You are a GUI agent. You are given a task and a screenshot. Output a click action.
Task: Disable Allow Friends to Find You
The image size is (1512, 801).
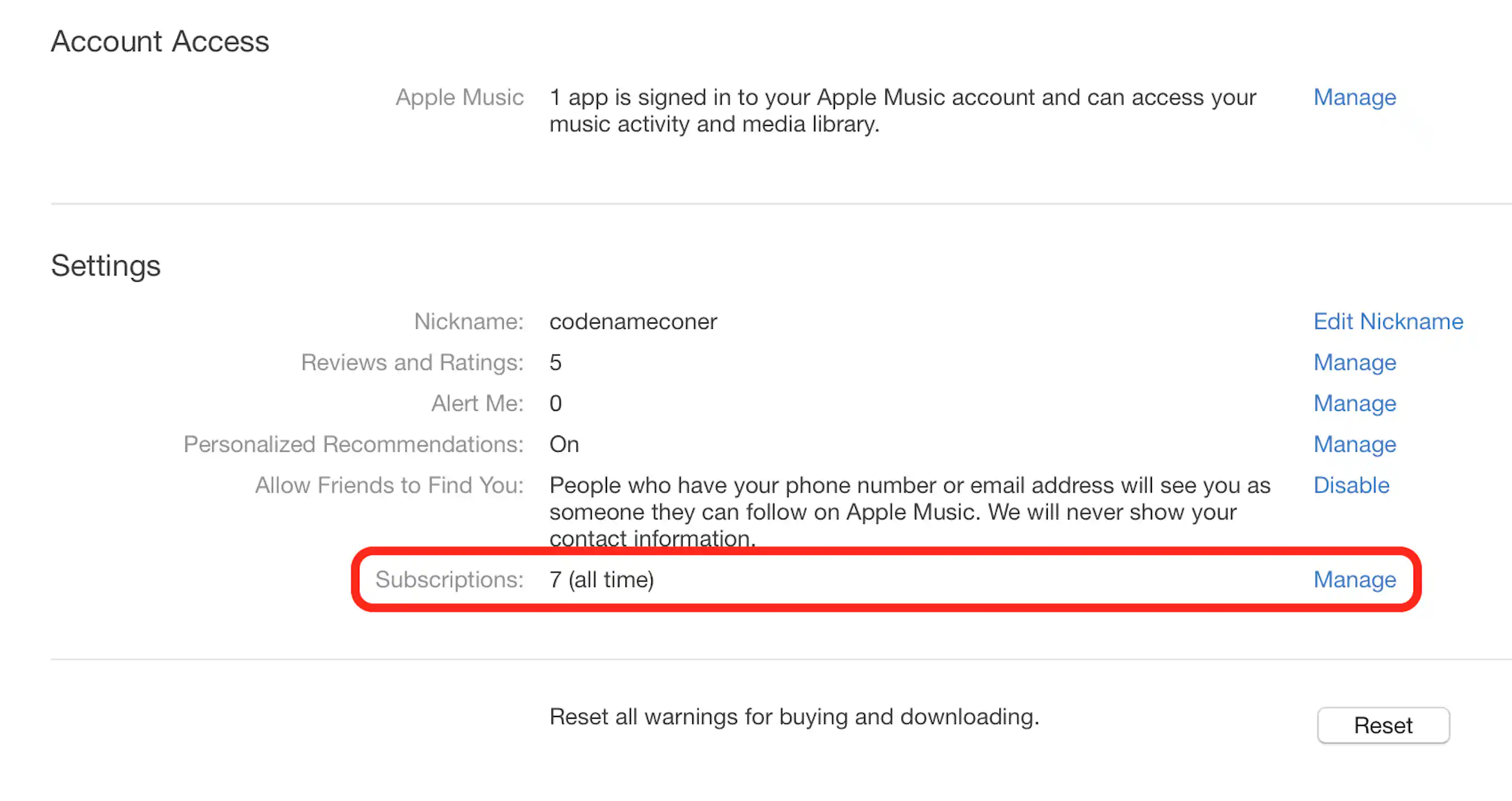point(1351,485)
